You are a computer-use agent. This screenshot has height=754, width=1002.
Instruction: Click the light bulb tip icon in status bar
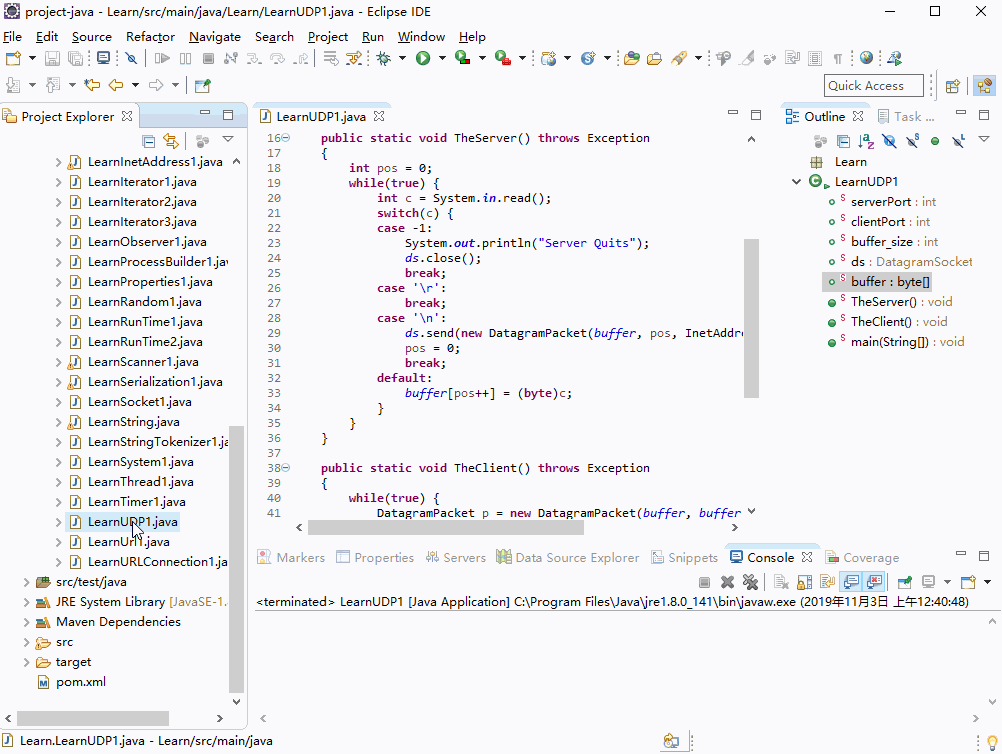coord(992,742)
